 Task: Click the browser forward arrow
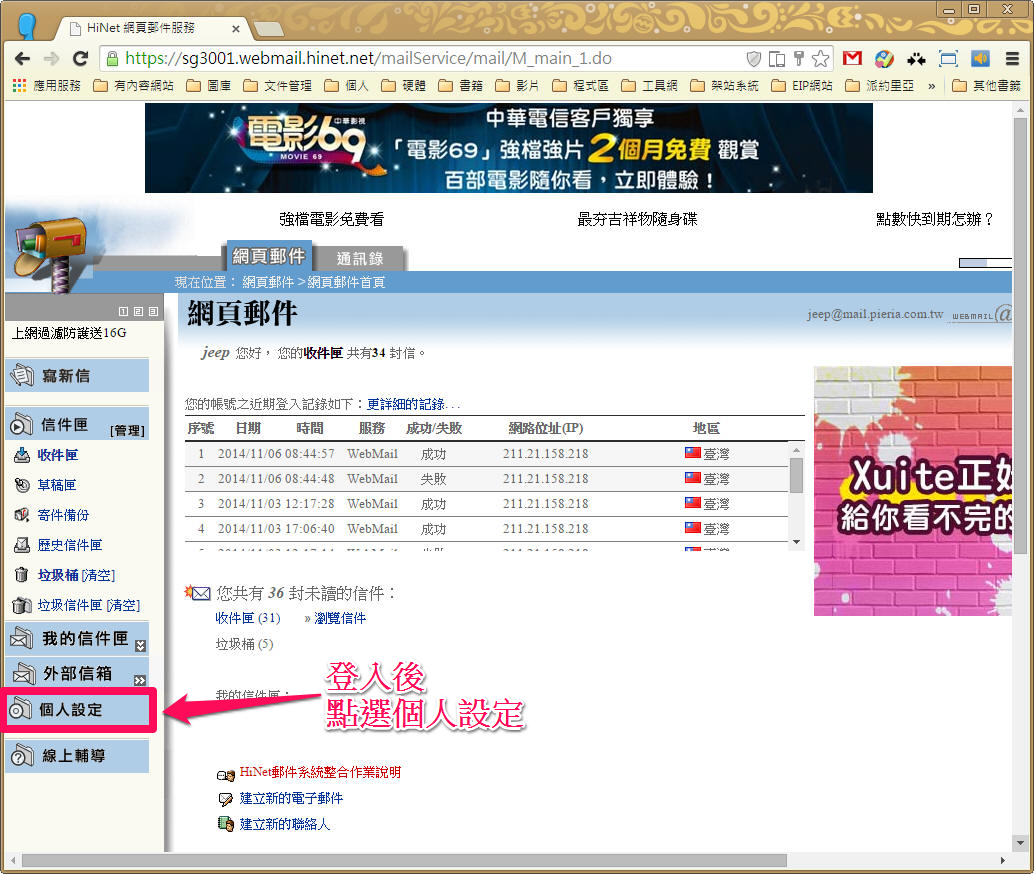pos(51,59)
